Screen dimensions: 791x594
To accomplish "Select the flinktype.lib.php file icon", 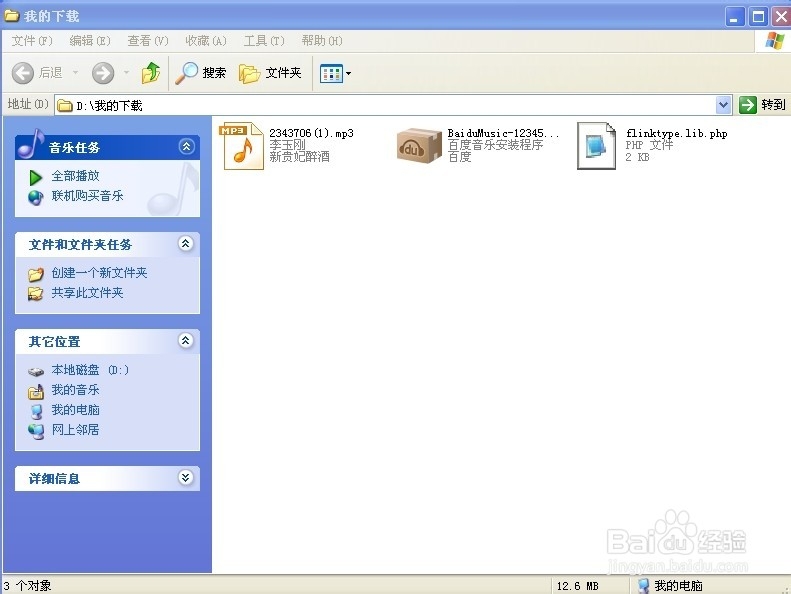I will pos(596,146).
